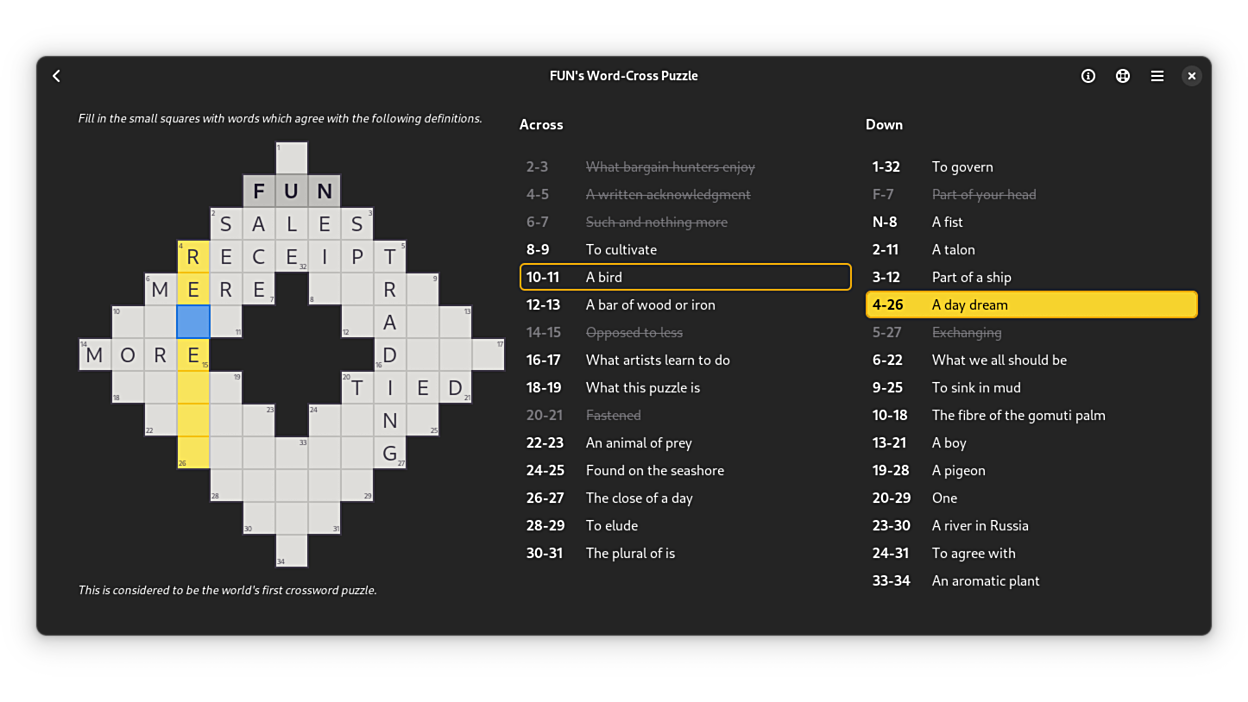Click the rightmost cell numbered 17

click(x=488, y=355)
